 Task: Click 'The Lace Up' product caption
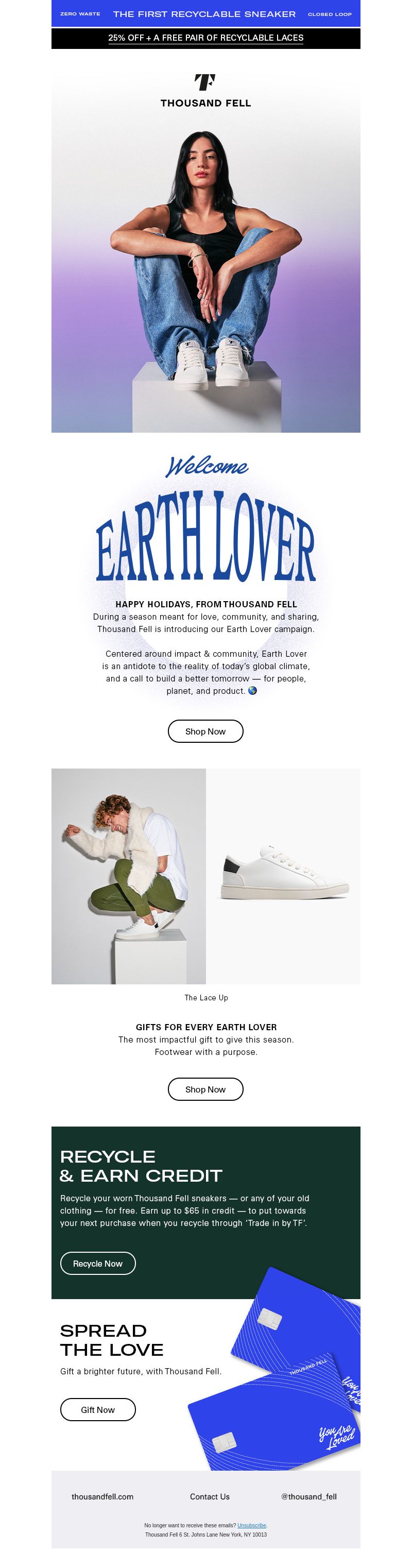207,998
